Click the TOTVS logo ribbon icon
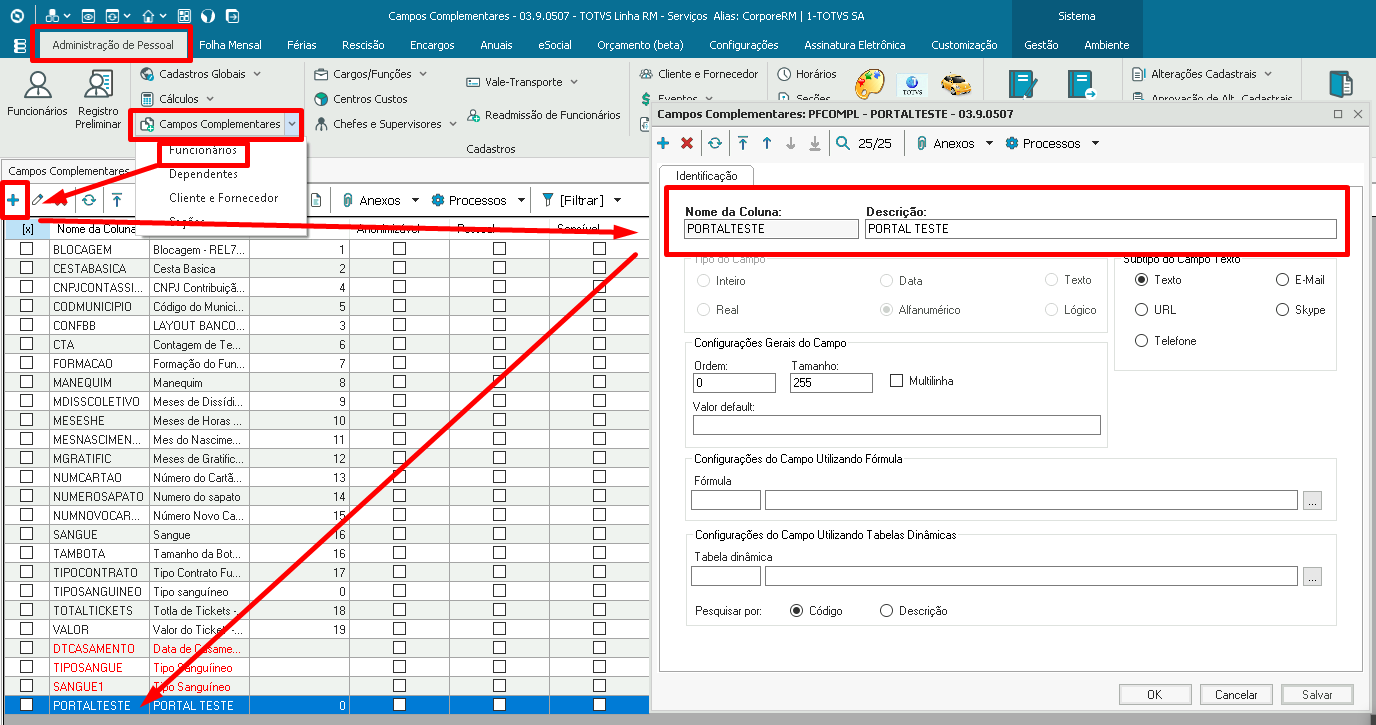 911,85
